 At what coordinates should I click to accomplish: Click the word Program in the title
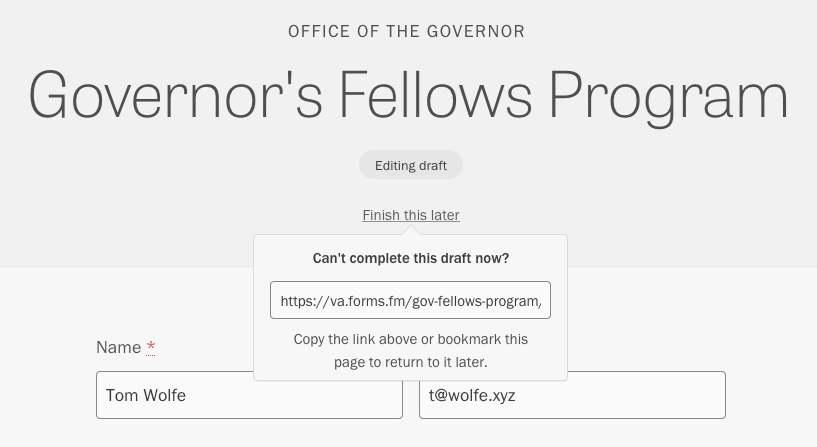click(x=669, y=98)
